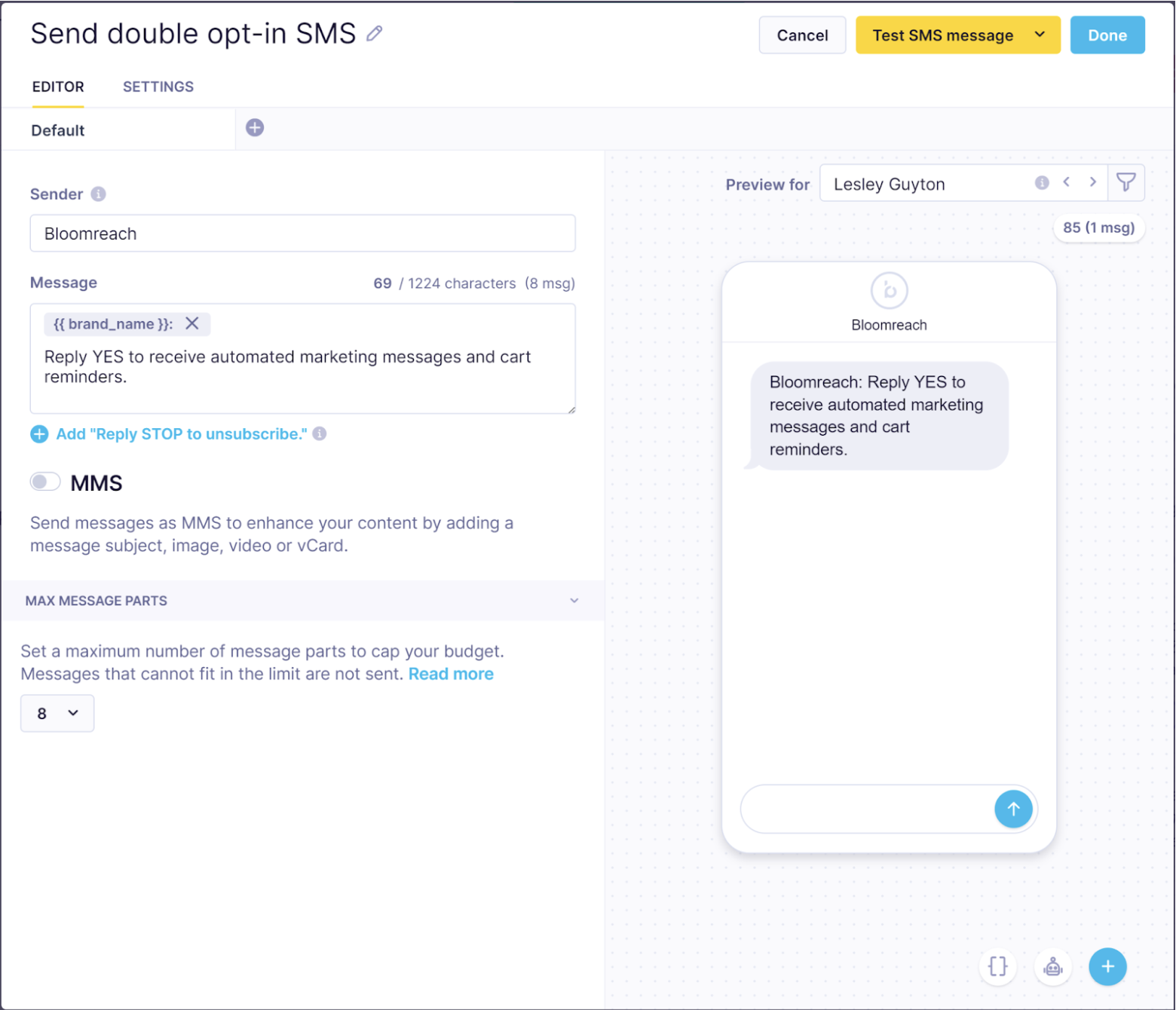Image resolution: width=1176 pixels, height=1010 pixels.
Task: Click the Done button
Action: coord(1107,35)
